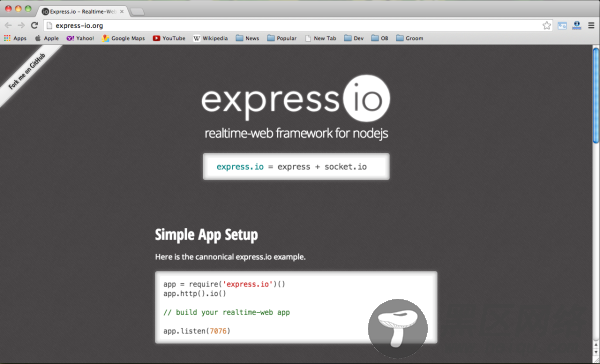Click the 'Simple App Setup' heading
Image resolution: width=600 pixels, height=364 pixels.
[x=206, y=235]
